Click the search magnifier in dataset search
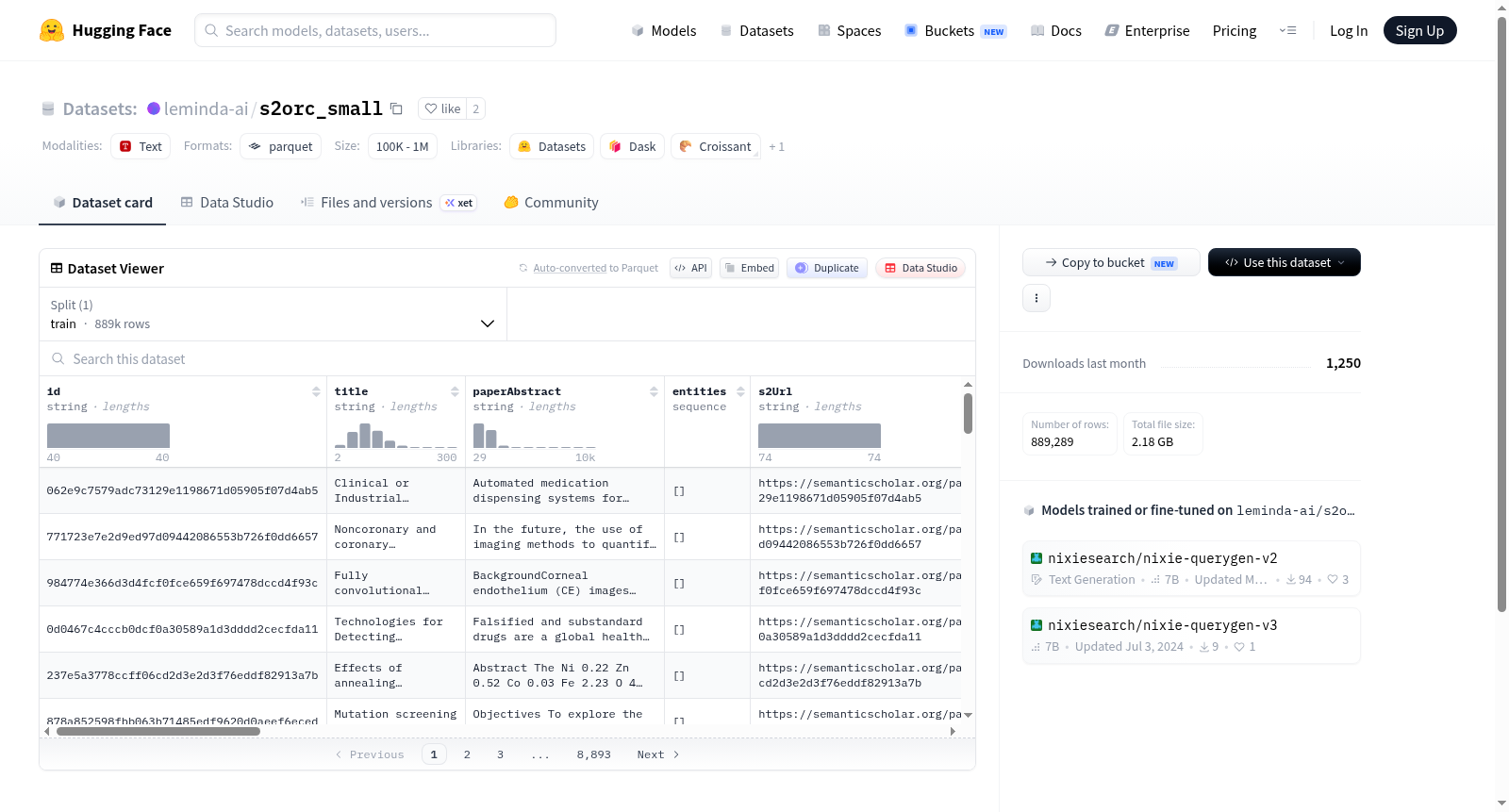1509x812 pixels. click(x=58, y=359)
